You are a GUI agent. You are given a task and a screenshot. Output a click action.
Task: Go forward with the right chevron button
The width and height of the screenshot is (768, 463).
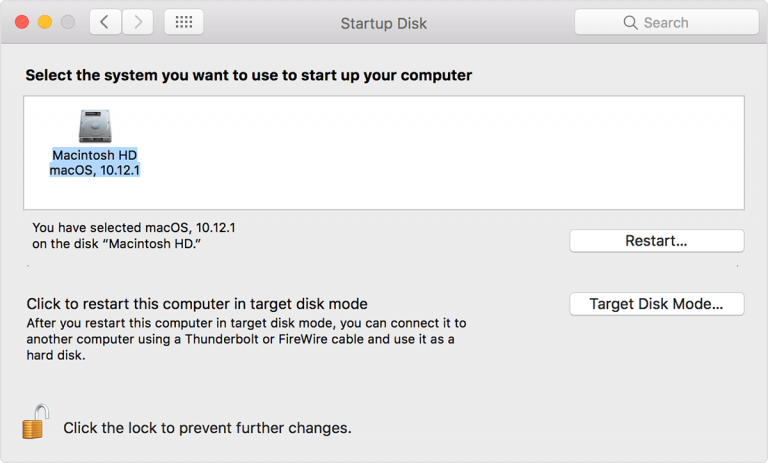click(x=138, y=22)
